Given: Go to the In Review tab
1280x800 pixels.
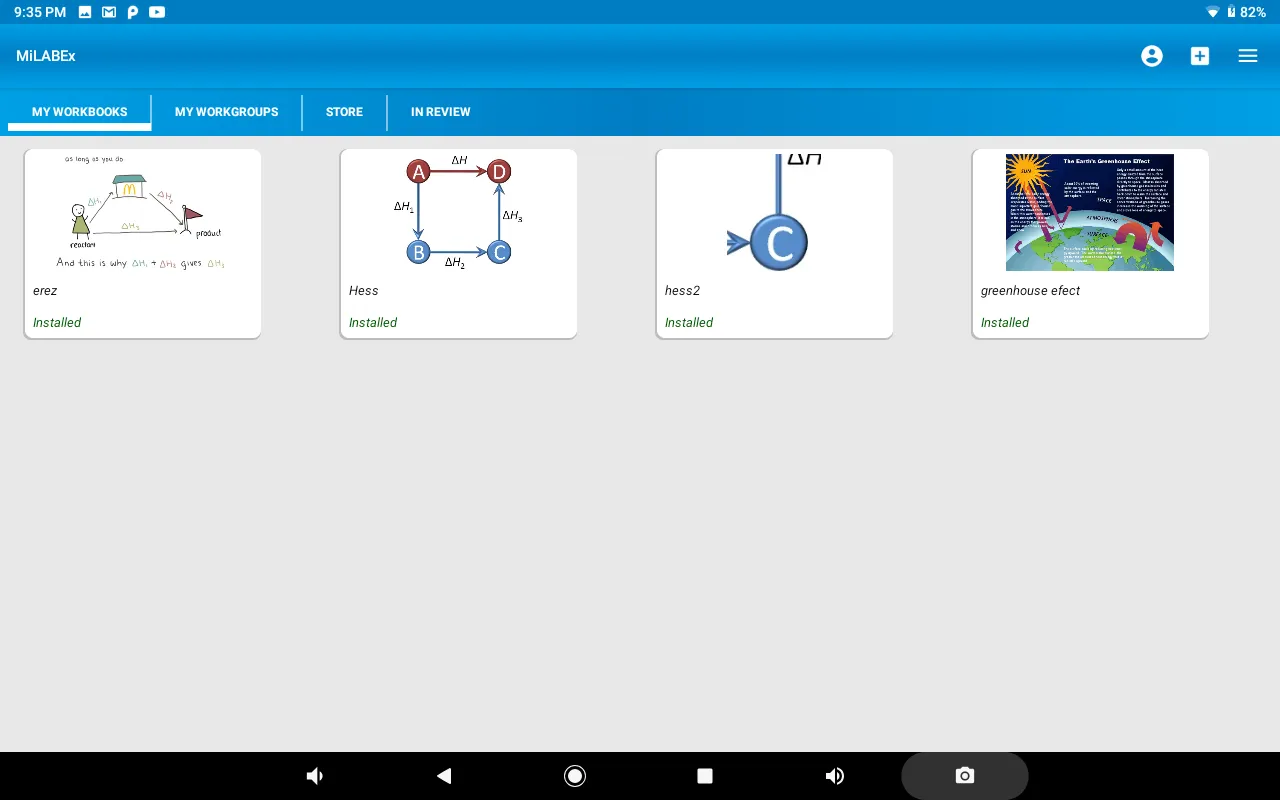Looking at the screenshot, I should click(440, 112).
